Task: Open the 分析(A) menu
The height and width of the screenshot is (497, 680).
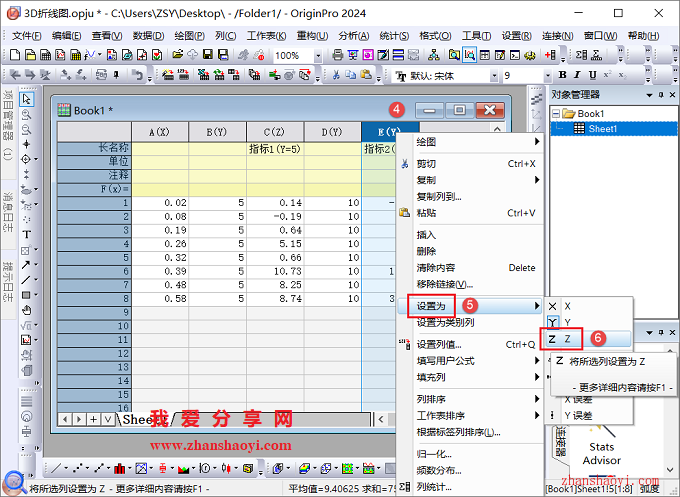Action: click(x=354, y=36)
